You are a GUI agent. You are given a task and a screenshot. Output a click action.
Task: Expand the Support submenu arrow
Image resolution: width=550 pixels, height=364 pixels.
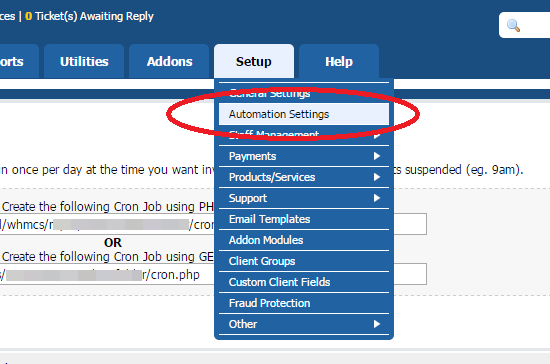(377, 198)
